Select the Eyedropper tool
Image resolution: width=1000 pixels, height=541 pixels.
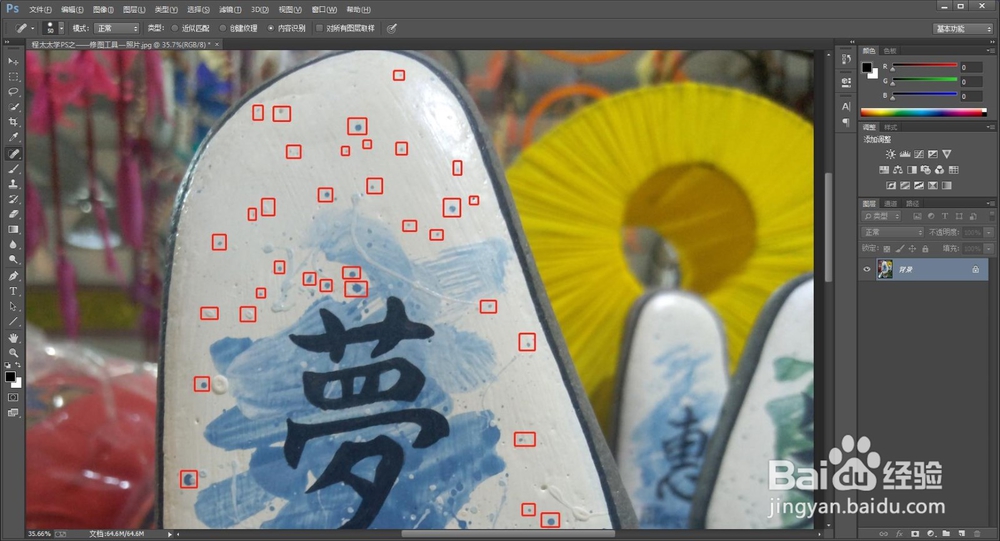(x=13, y=138)
